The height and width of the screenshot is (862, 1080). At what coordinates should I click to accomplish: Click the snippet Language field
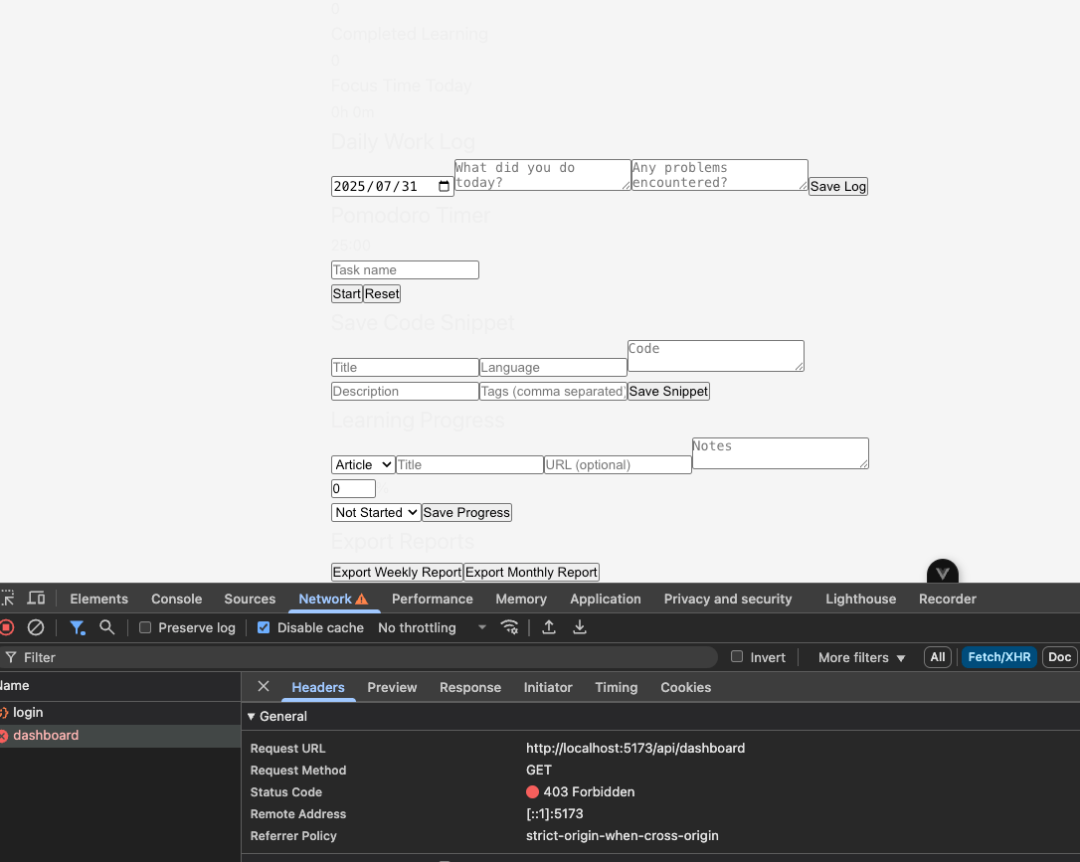point(552,367)
